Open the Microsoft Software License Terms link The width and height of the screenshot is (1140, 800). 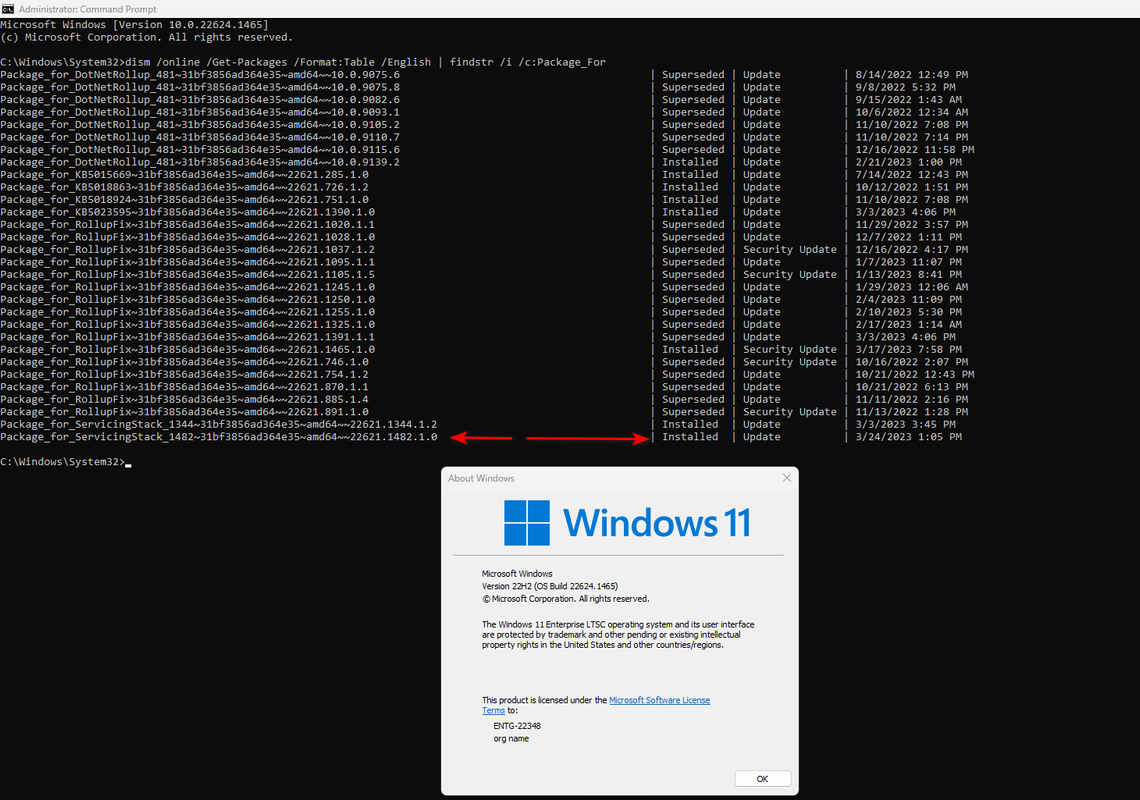(x=659, y=700)
